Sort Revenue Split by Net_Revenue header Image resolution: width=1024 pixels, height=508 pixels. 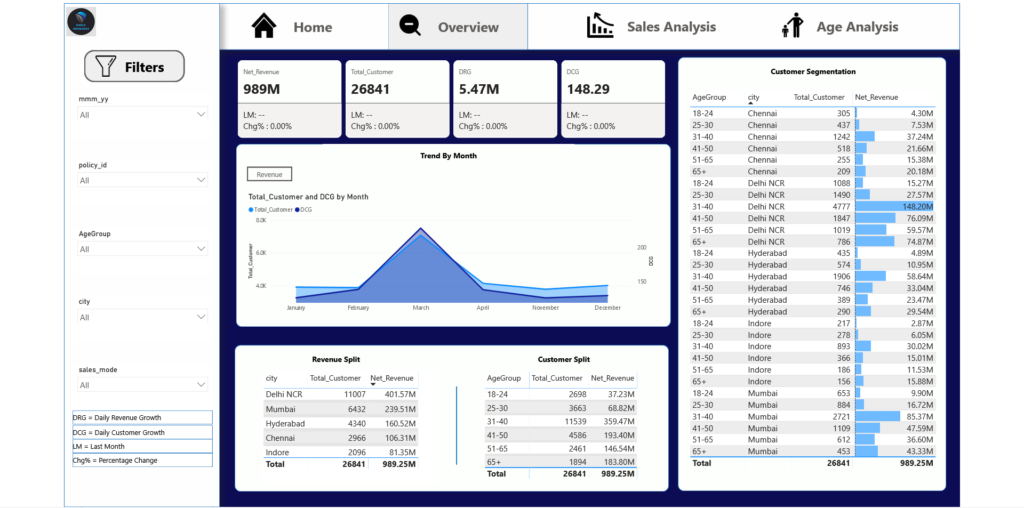tap(392, 378)
